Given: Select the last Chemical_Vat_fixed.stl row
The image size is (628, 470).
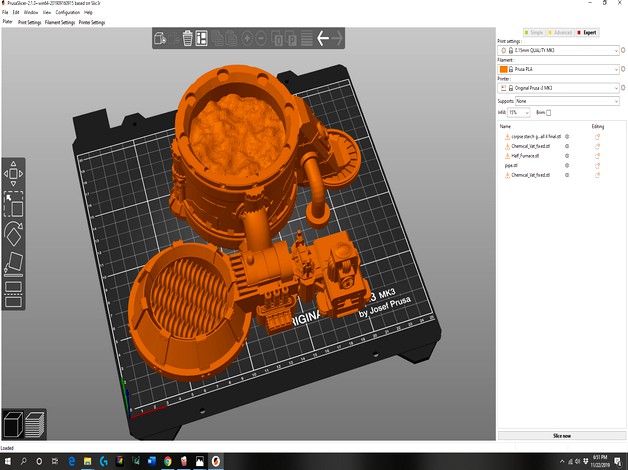Looking at the screenshot, I should click(x=531, y=175).
